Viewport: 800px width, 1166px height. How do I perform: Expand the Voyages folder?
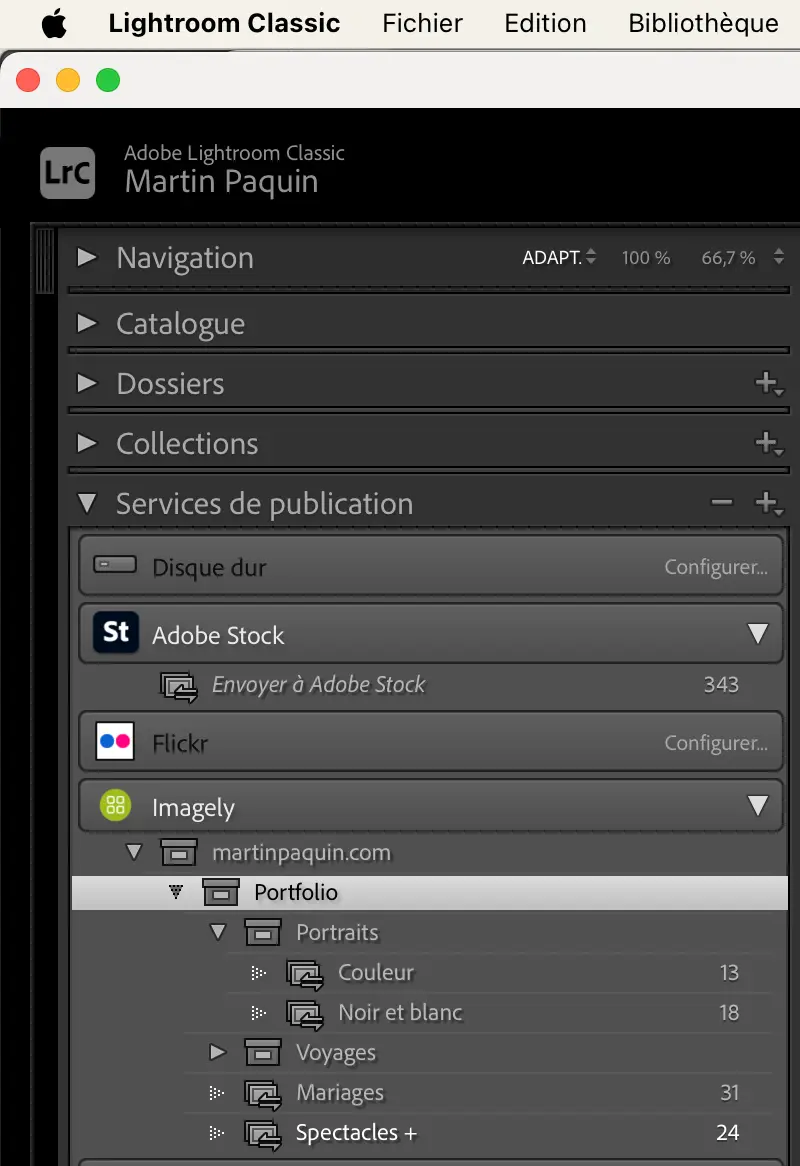click(x=218, y=1052)
